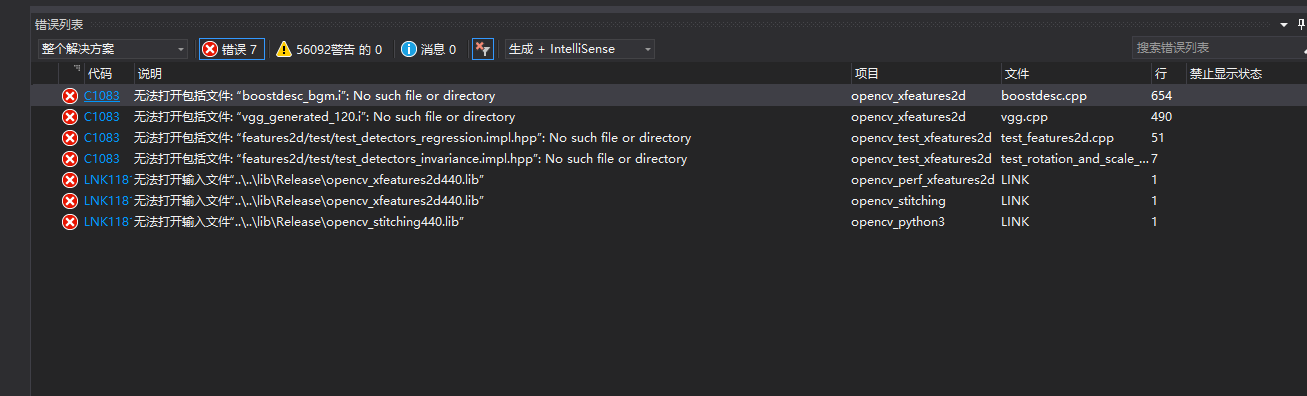Screen dimensions: 1307x396
Task: Click LINK file cell in opencv_python3 row
Action: point(1015,222)
